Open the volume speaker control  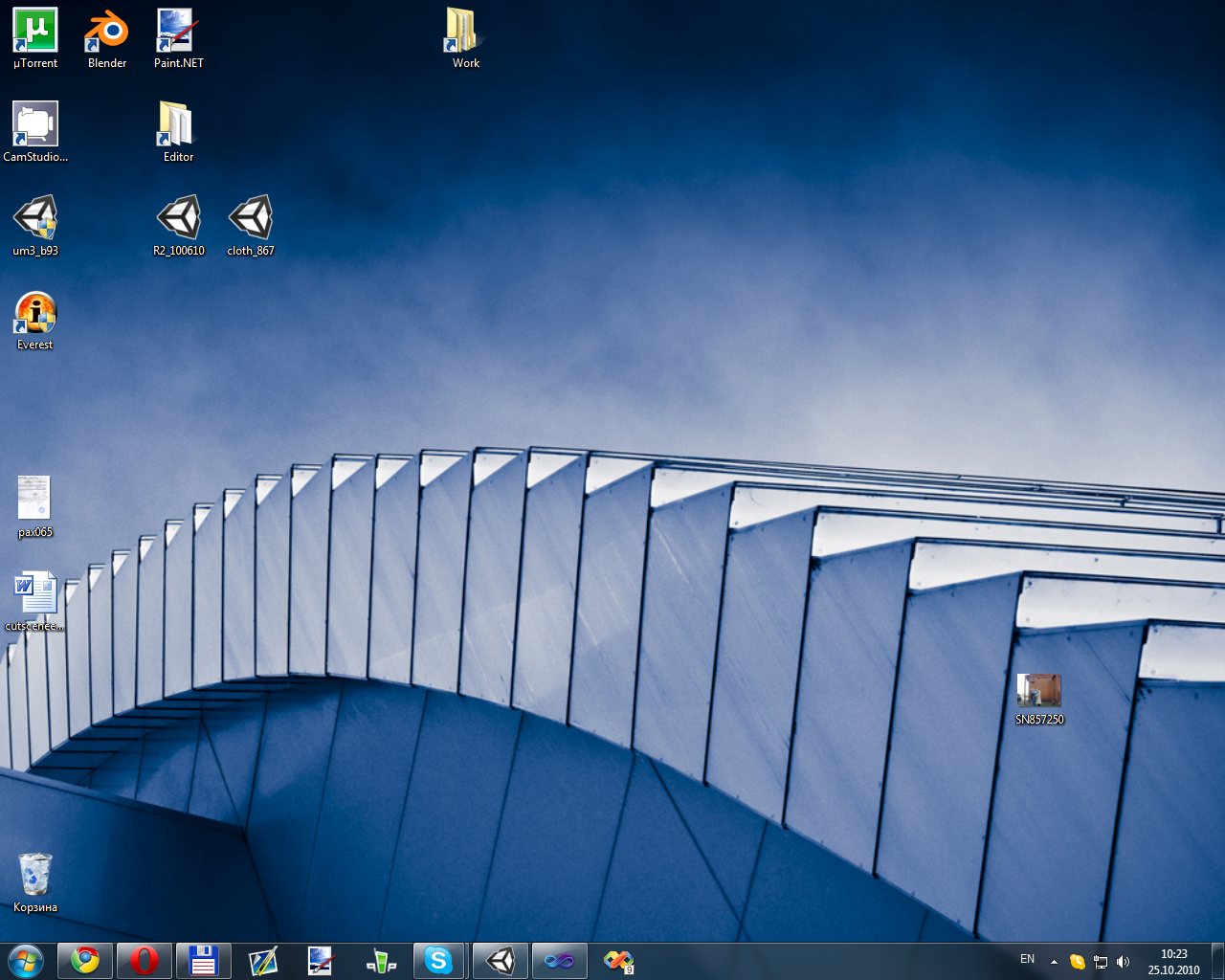pos(1124,962)
